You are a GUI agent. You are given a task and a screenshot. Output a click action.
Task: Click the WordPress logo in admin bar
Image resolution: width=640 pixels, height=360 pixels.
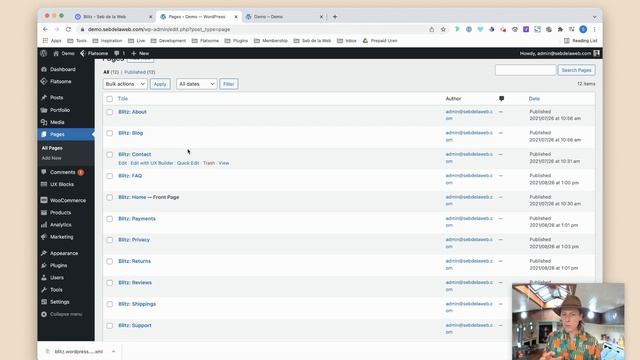44,53
